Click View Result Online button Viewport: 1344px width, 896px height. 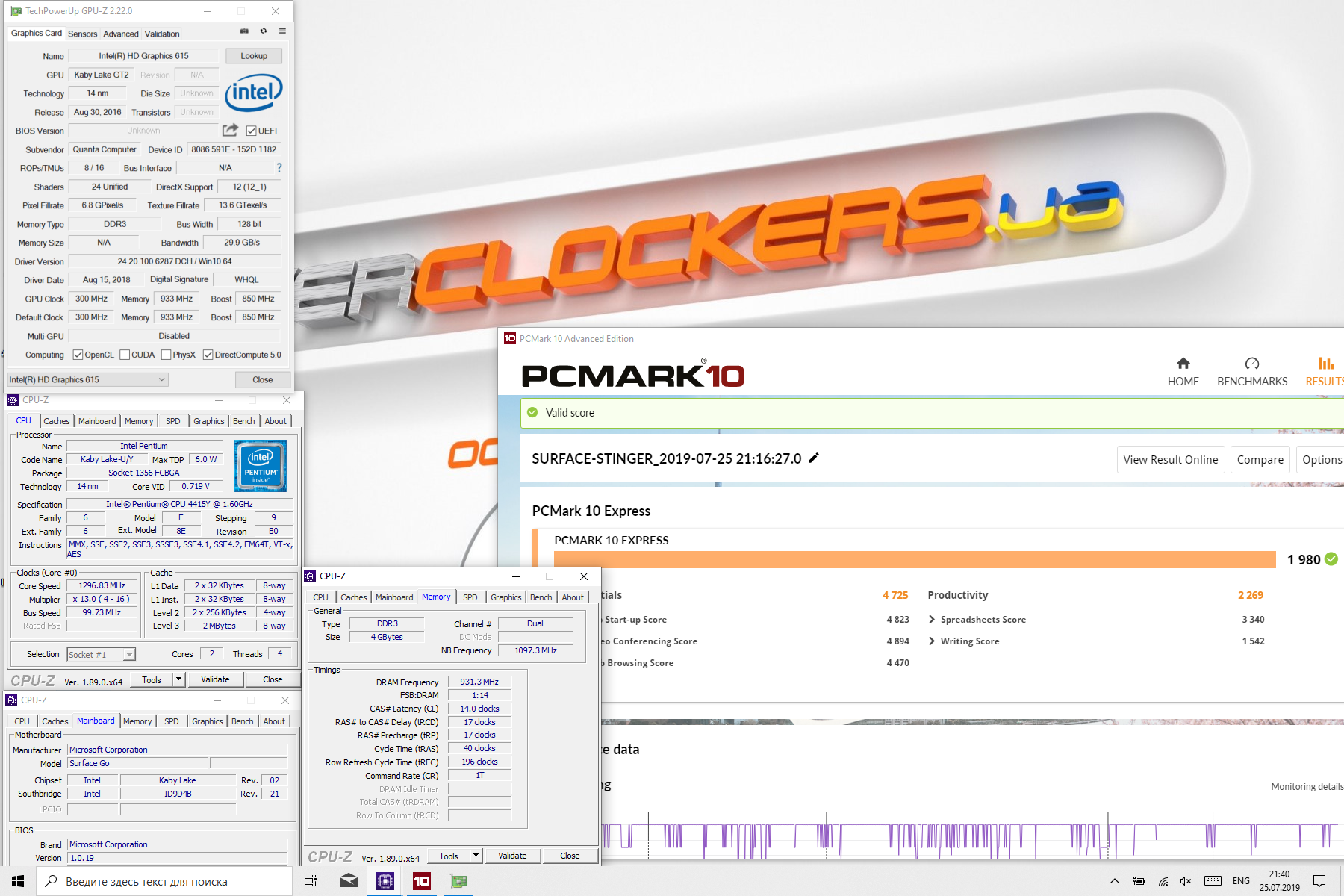tap(1170, 460)
